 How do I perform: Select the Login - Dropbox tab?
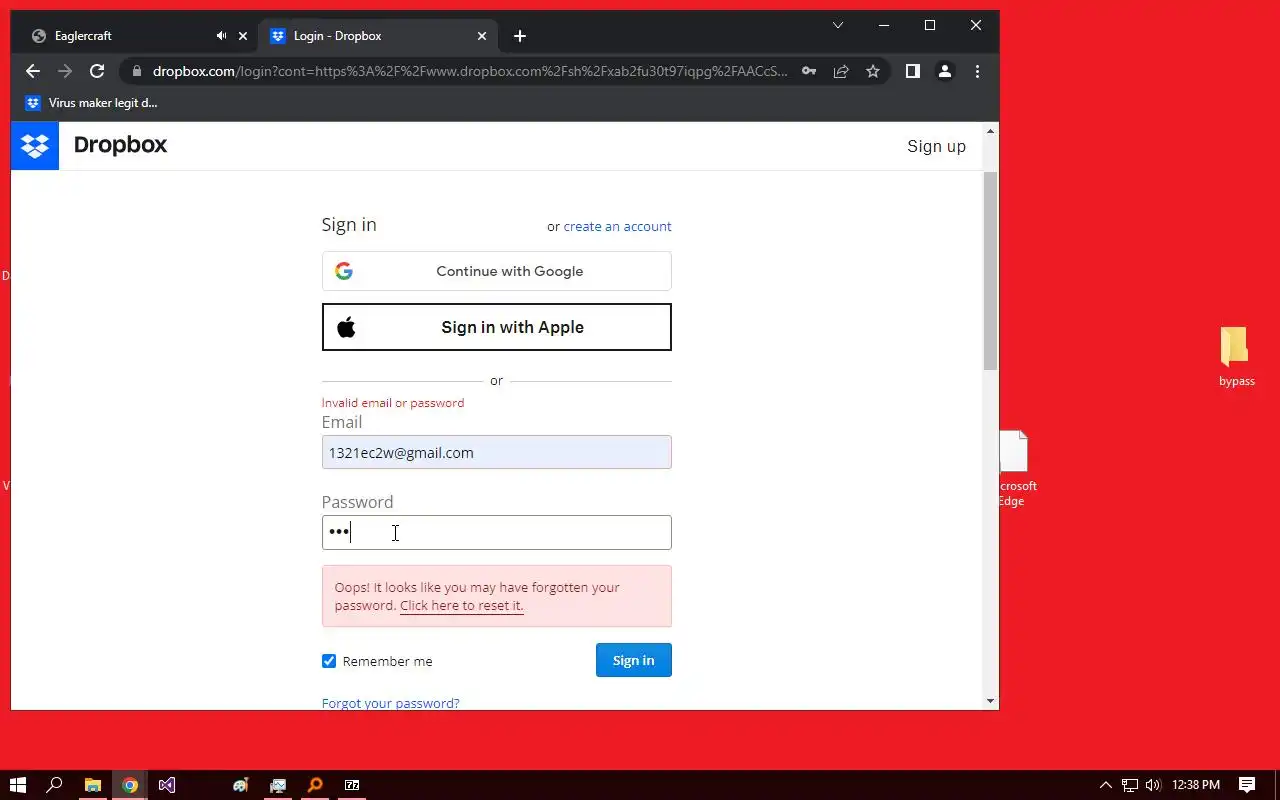(379, 36)
